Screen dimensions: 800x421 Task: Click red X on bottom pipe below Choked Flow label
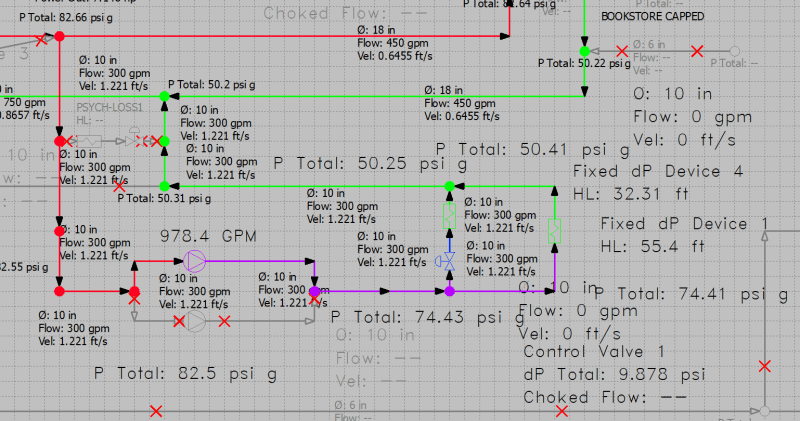pyautogui.click(x=562, y=411)
